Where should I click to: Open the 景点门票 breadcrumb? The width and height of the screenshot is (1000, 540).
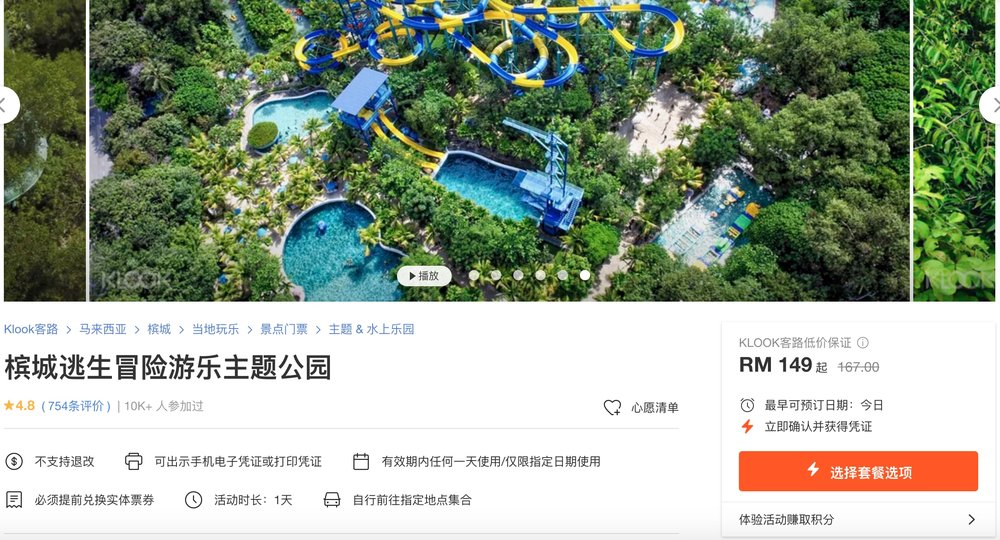(284, 329)
